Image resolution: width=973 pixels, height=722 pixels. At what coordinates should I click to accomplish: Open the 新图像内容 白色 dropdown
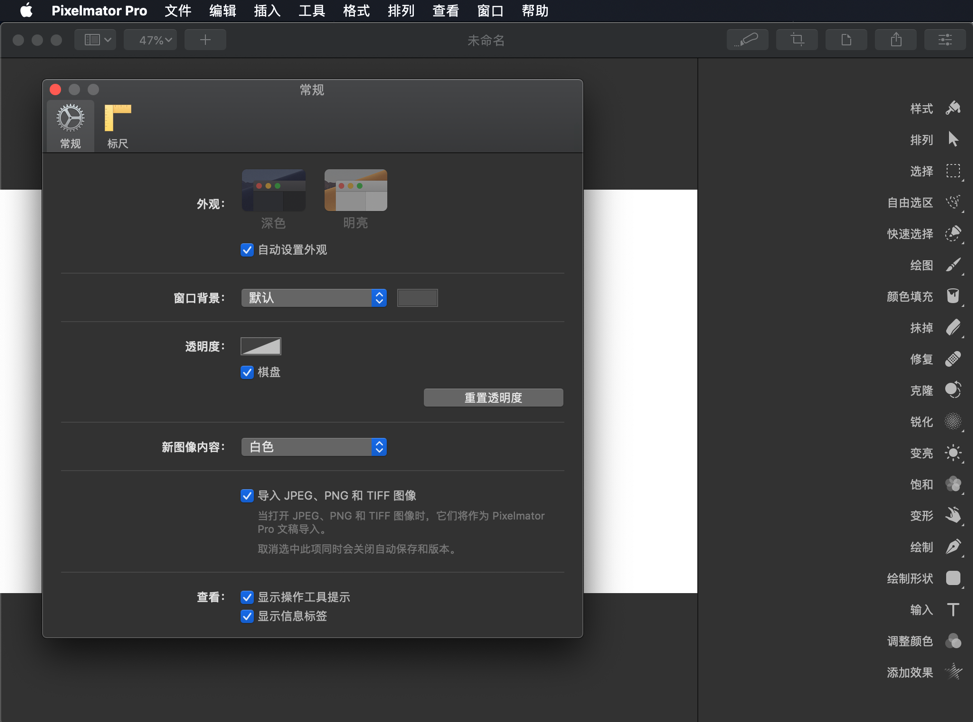click(314, 447)
